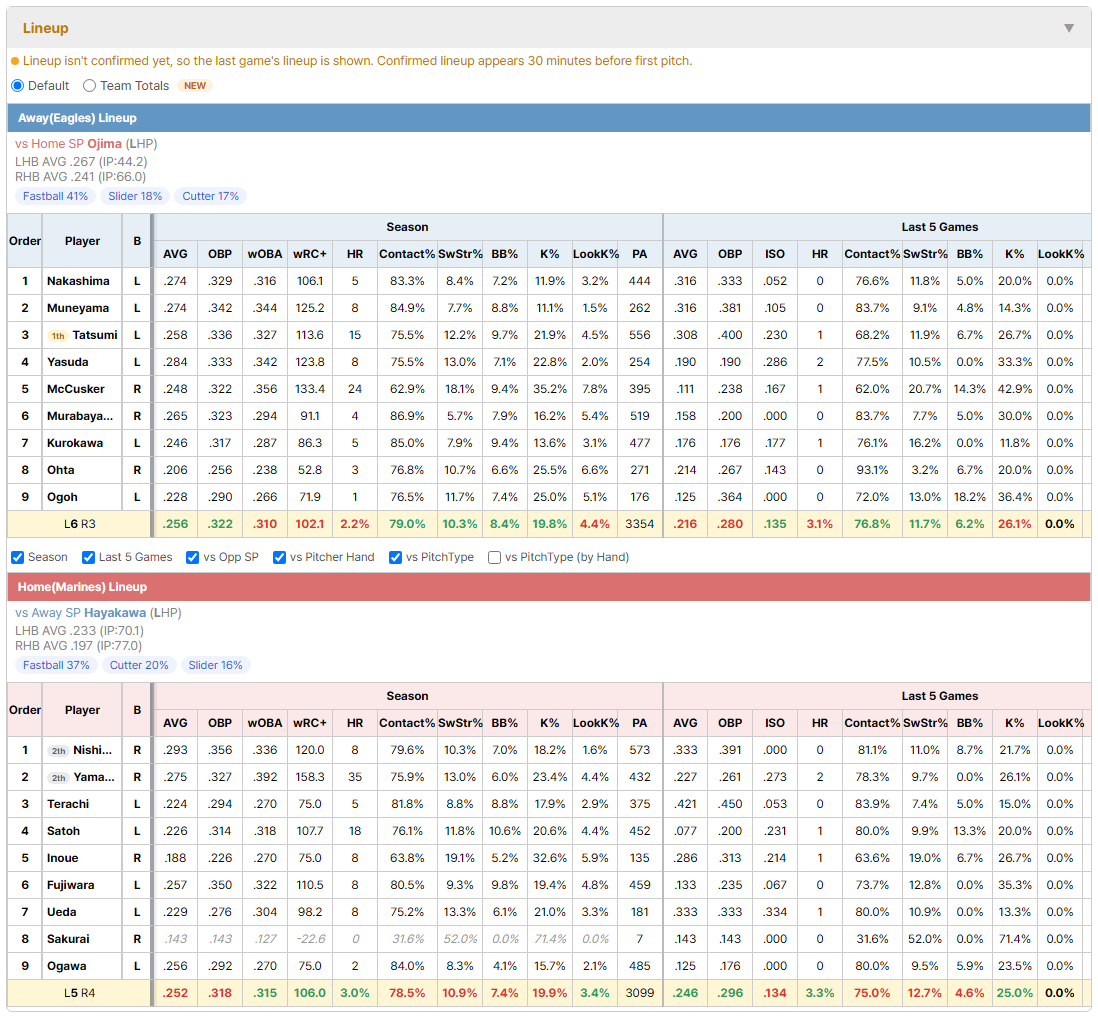Sort Marines table by wOBA column header
Image resolution: width=1098 pixels, height=1018 pixels.
[x=265, y=723]
